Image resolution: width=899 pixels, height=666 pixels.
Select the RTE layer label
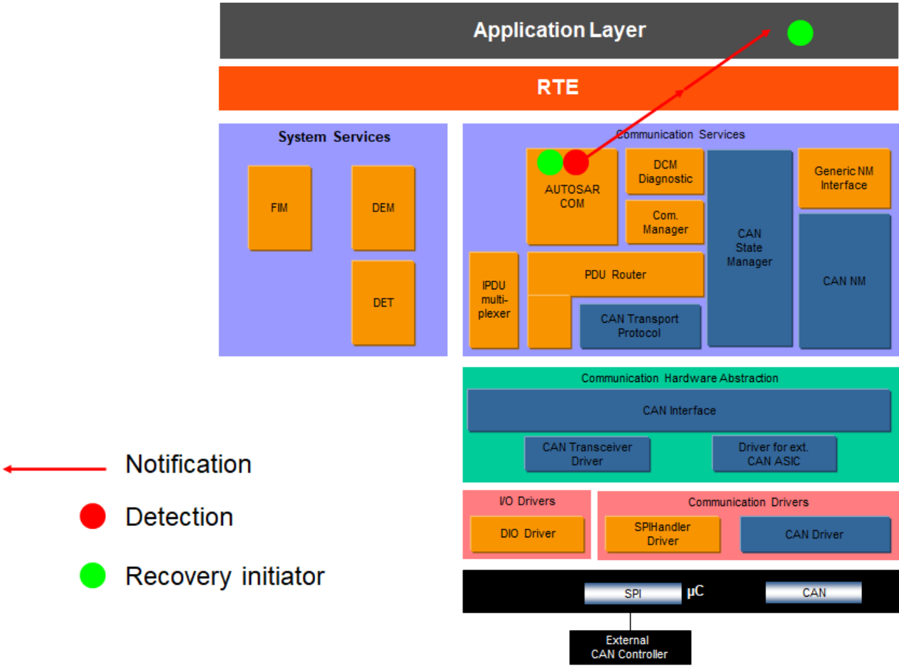(x=557, y=87)
